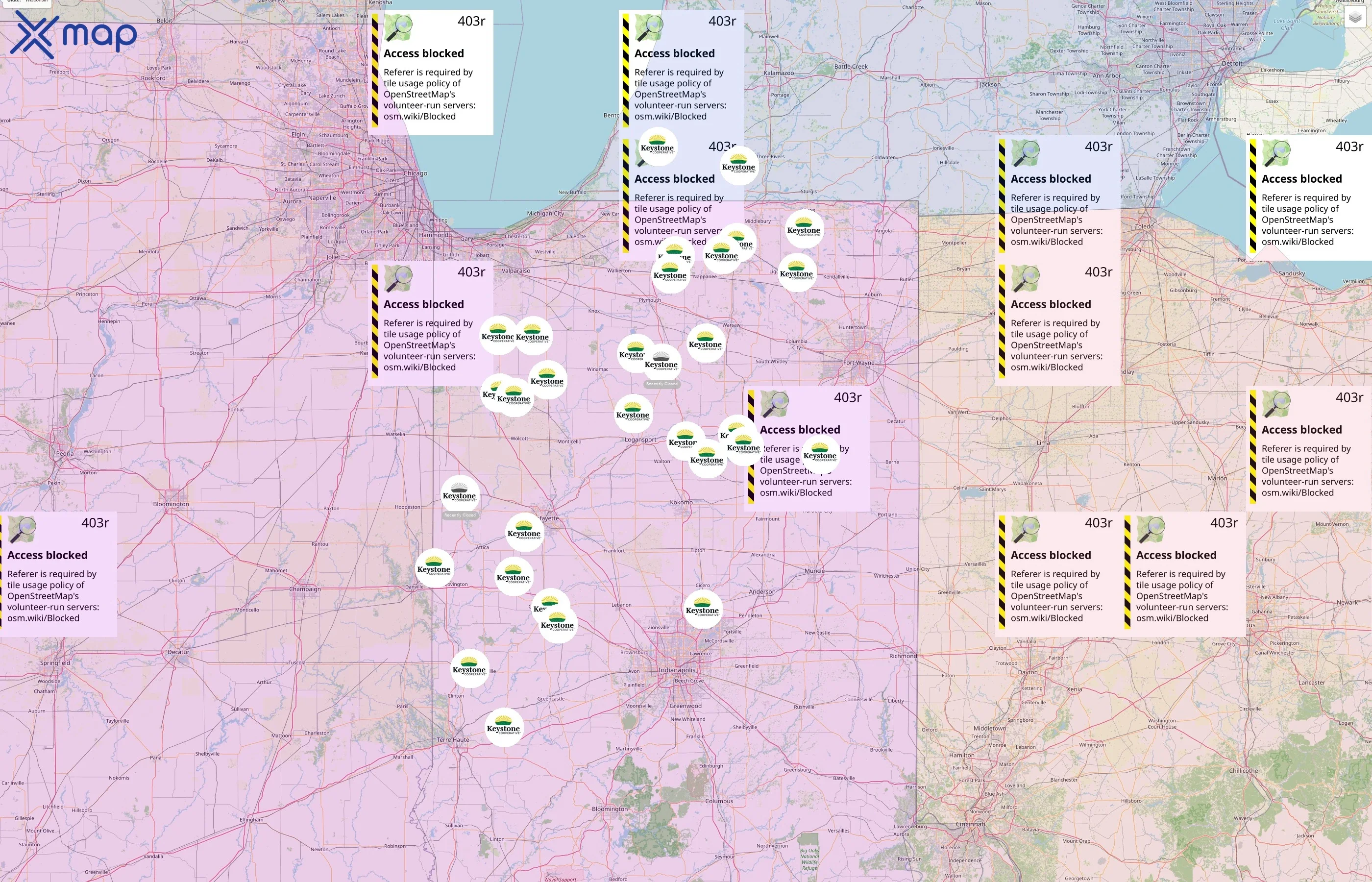This screenshot has height=882, width=1372.
Task: Select Keystone marker northwest of Winamac
Action: 547,380
